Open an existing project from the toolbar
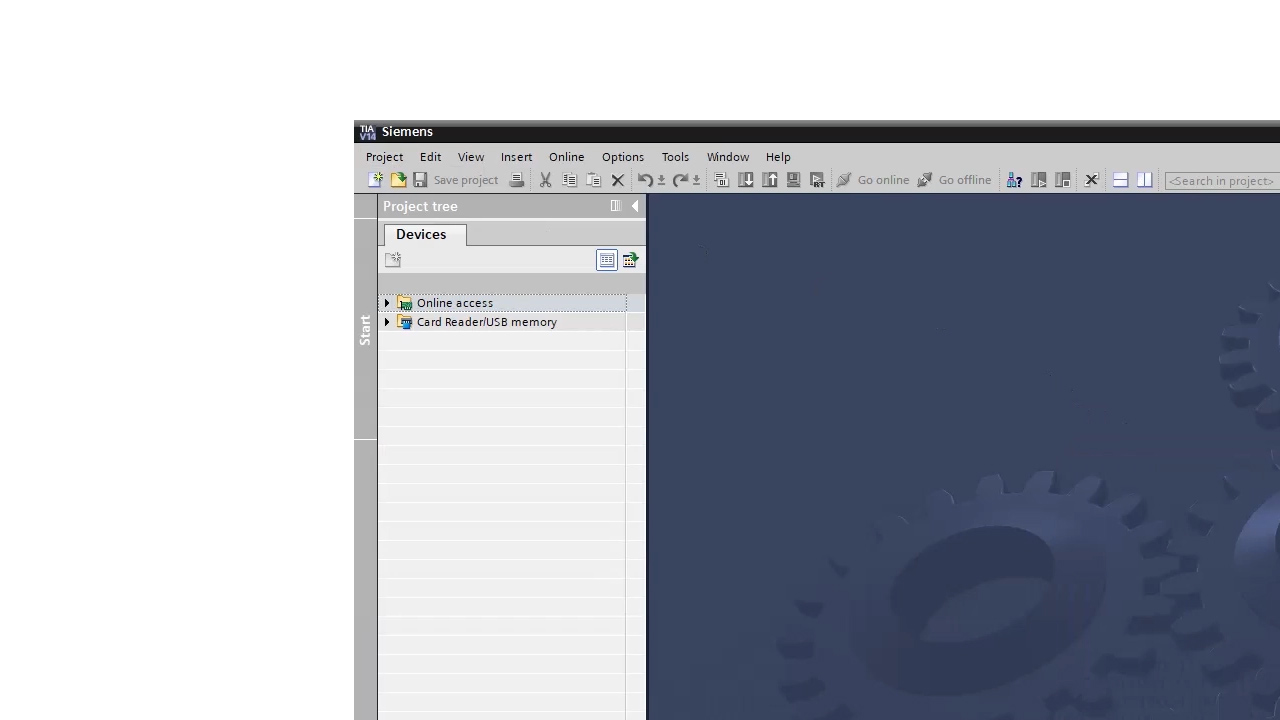Image resolution: width=1280 pixels, height=720 pixels. [x=399, y=179]
